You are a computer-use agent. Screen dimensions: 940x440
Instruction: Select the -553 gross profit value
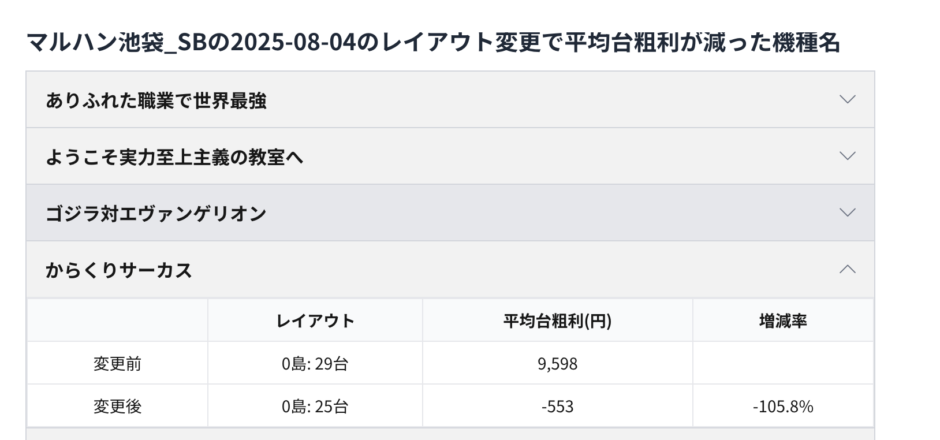pos(557,407)
